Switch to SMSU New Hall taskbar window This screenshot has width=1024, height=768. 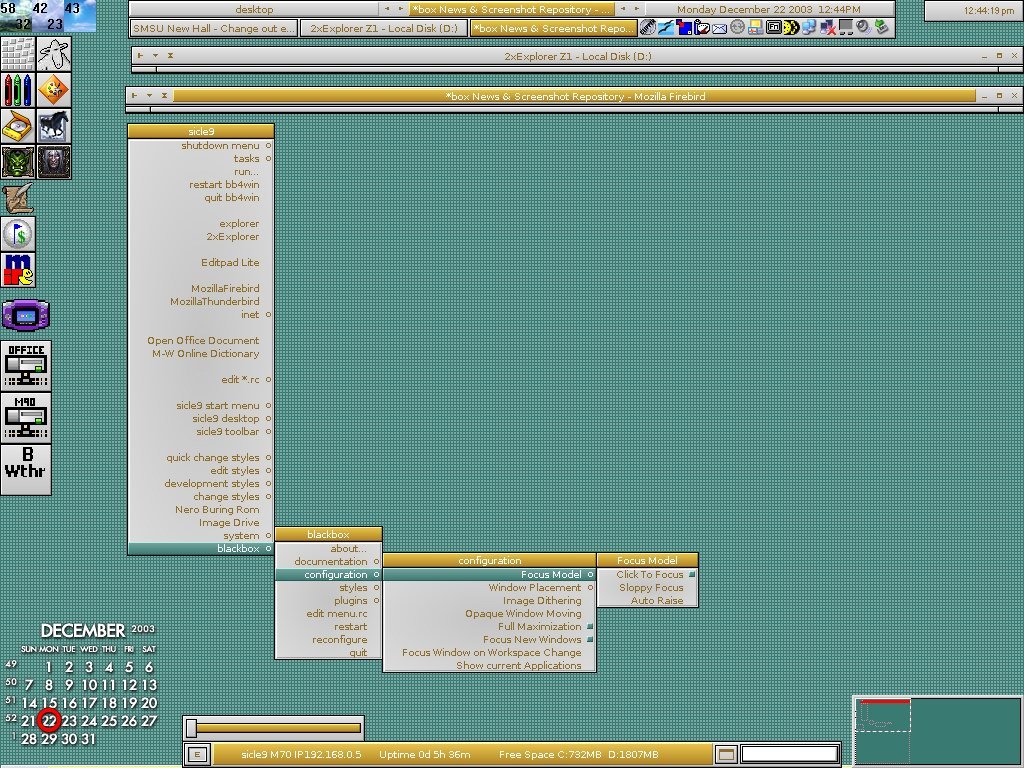pyautogui.click(x=214, y=28)
